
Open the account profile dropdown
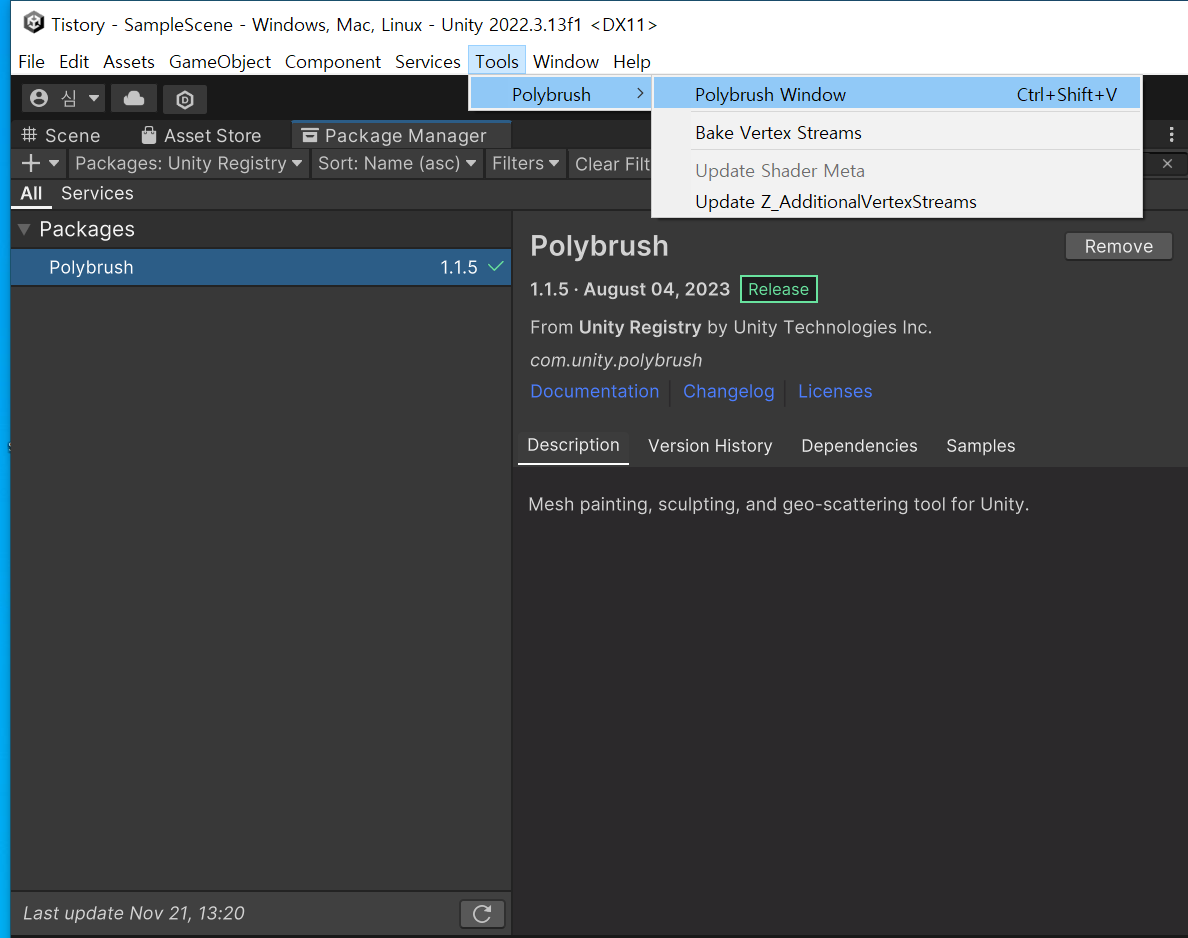64,98
